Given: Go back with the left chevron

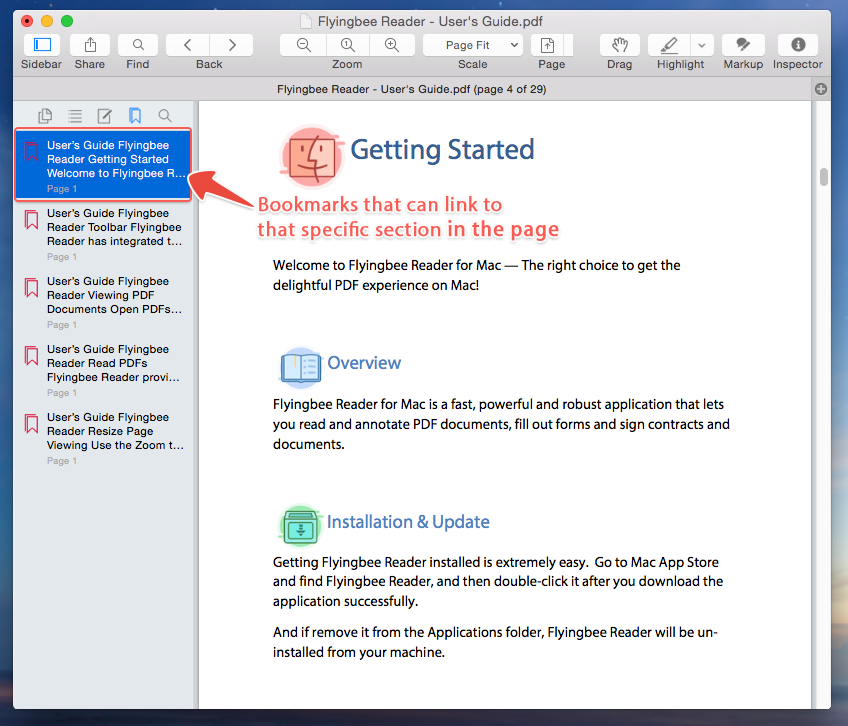Looking at the screenshot, I should click(188, 45).
